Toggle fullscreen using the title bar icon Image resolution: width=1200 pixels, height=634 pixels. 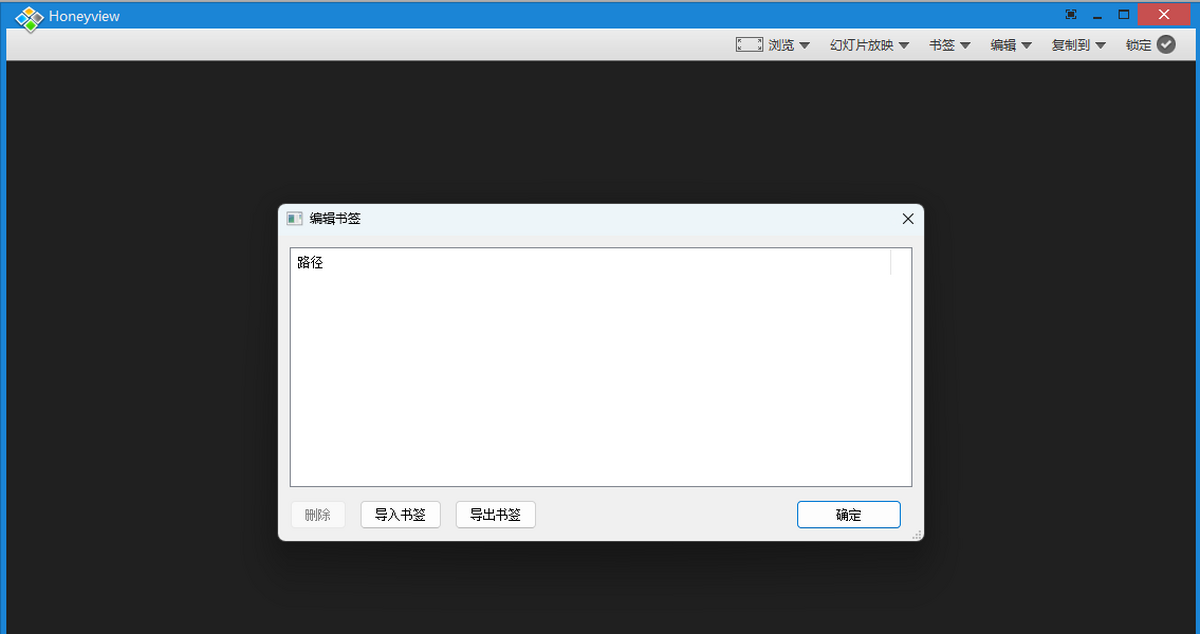tap(1071, 15)
